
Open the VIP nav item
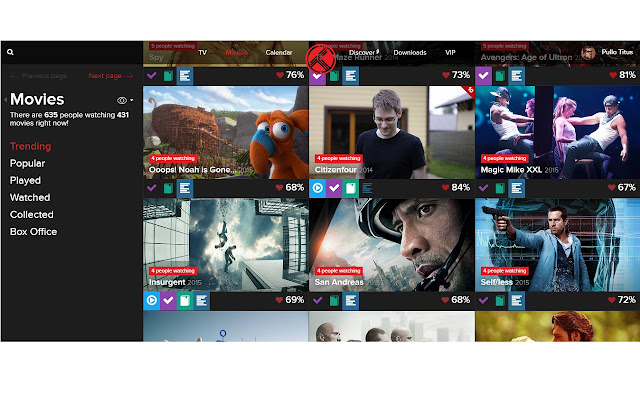pyautogui.click(x=450, y=53)
